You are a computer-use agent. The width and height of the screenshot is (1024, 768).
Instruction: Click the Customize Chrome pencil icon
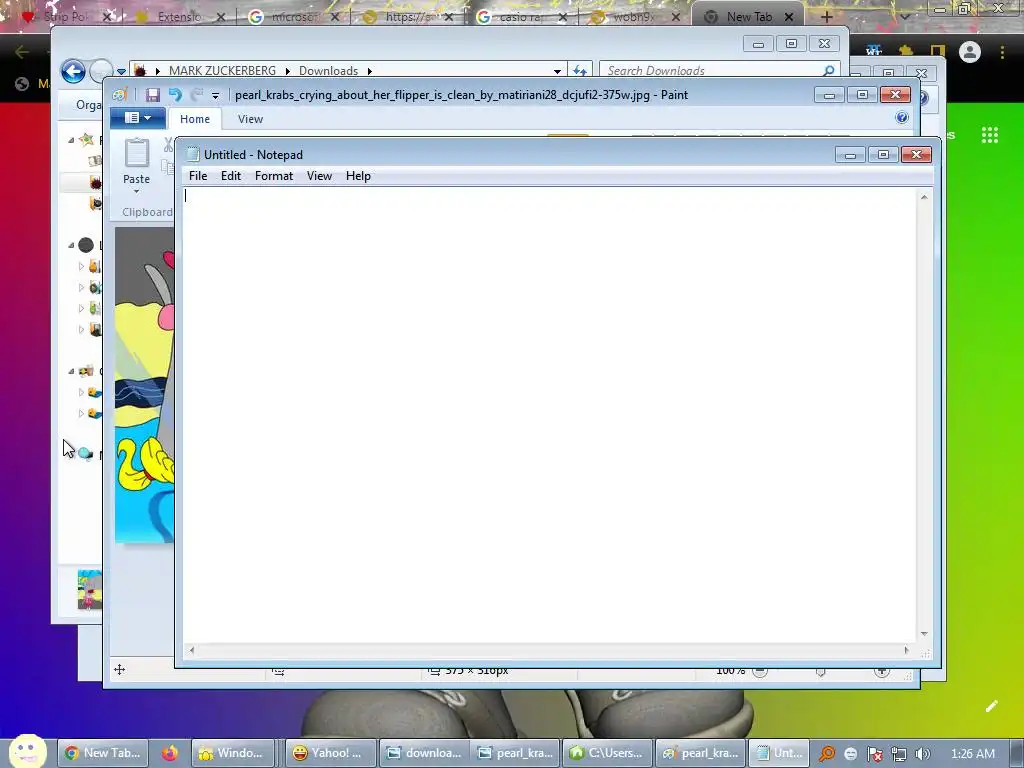click(991, 706)
